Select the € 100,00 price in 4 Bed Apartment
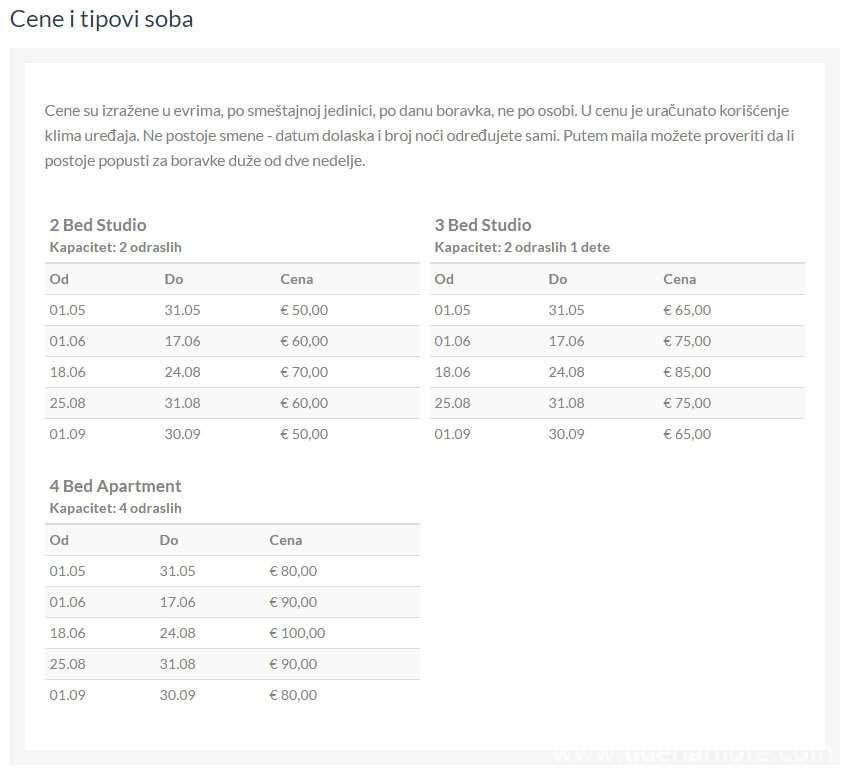 tap(297, 633)
